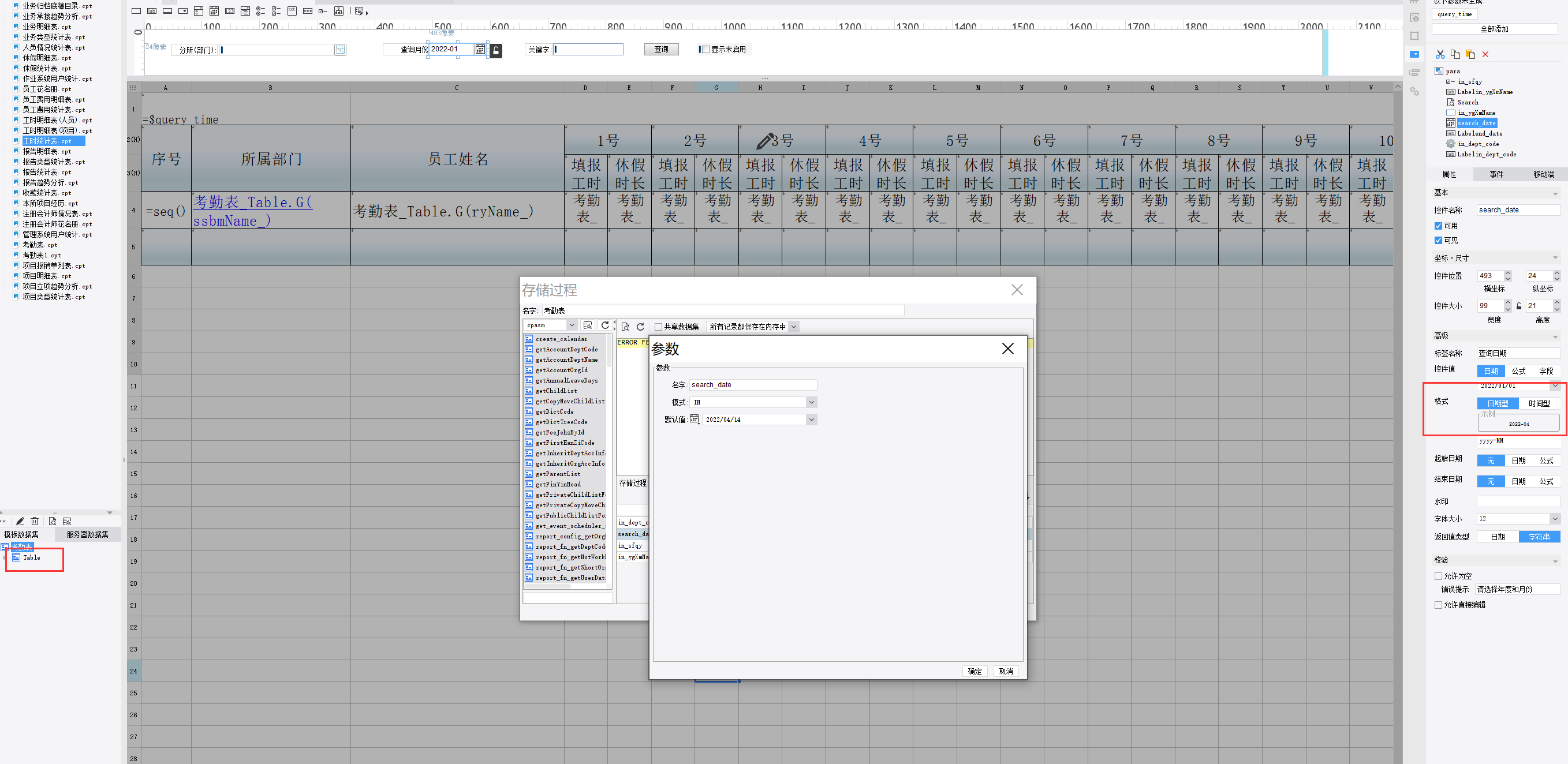Toggle the 可用 enabled checkbox
Viewport: 1568px width, 764px height.
pyautogui.click(x=1438, y=226)
